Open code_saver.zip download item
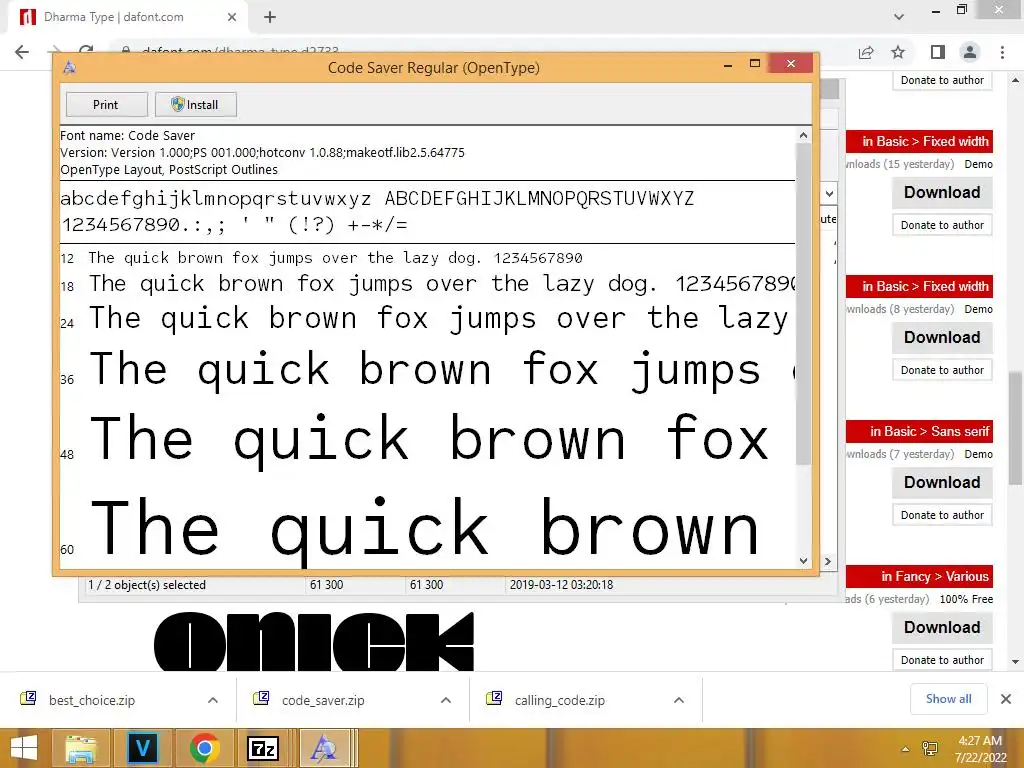The width and height of the screenshot is (1024, 768). point(323,700)
